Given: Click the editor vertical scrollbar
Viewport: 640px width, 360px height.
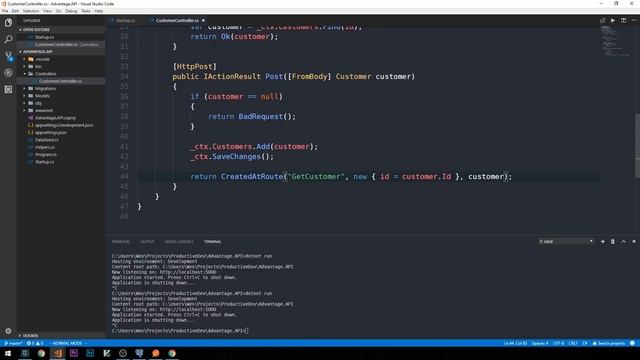Looking at the screenshot, I should [x=637, y=145].
